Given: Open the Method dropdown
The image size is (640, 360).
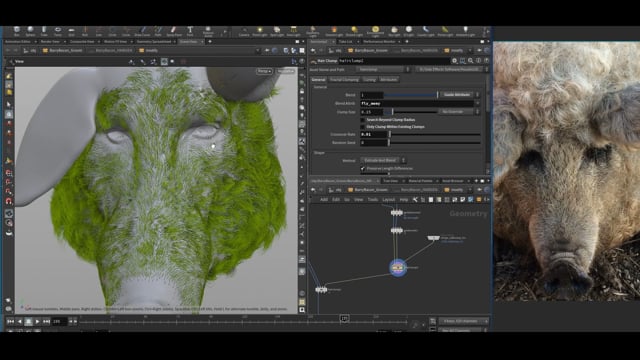Looking at the screenshot, I should point(382,160).
